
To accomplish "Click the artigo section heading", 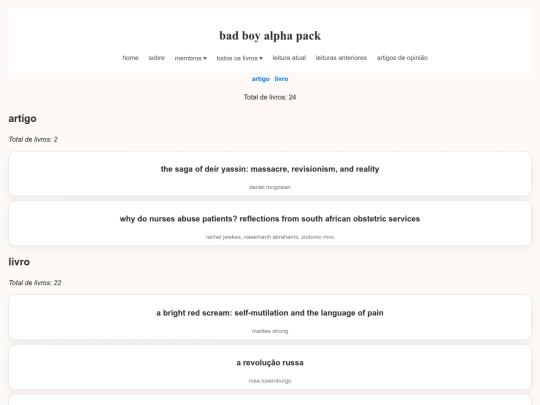I will click(x=22, y=118).
